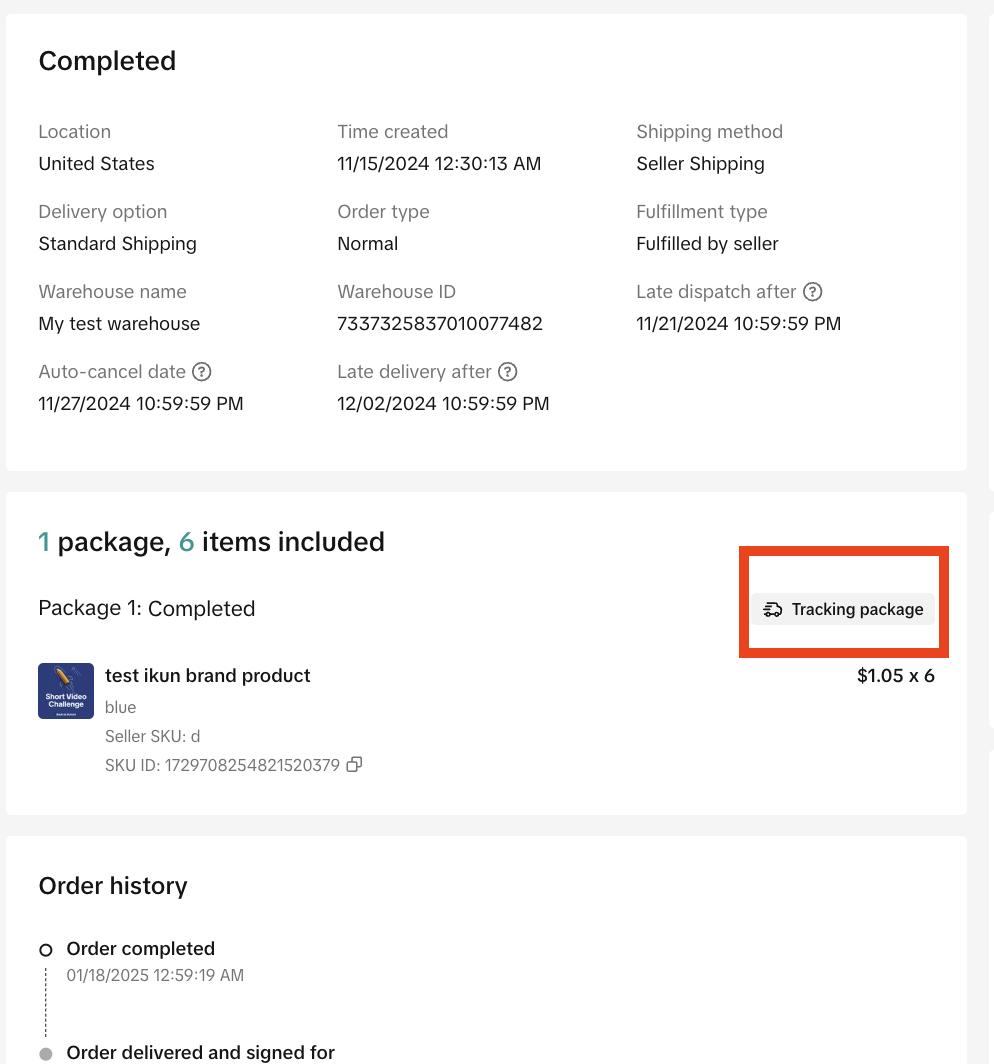
Task: Click the Time created timestamp value
Action: coord(439,164)
